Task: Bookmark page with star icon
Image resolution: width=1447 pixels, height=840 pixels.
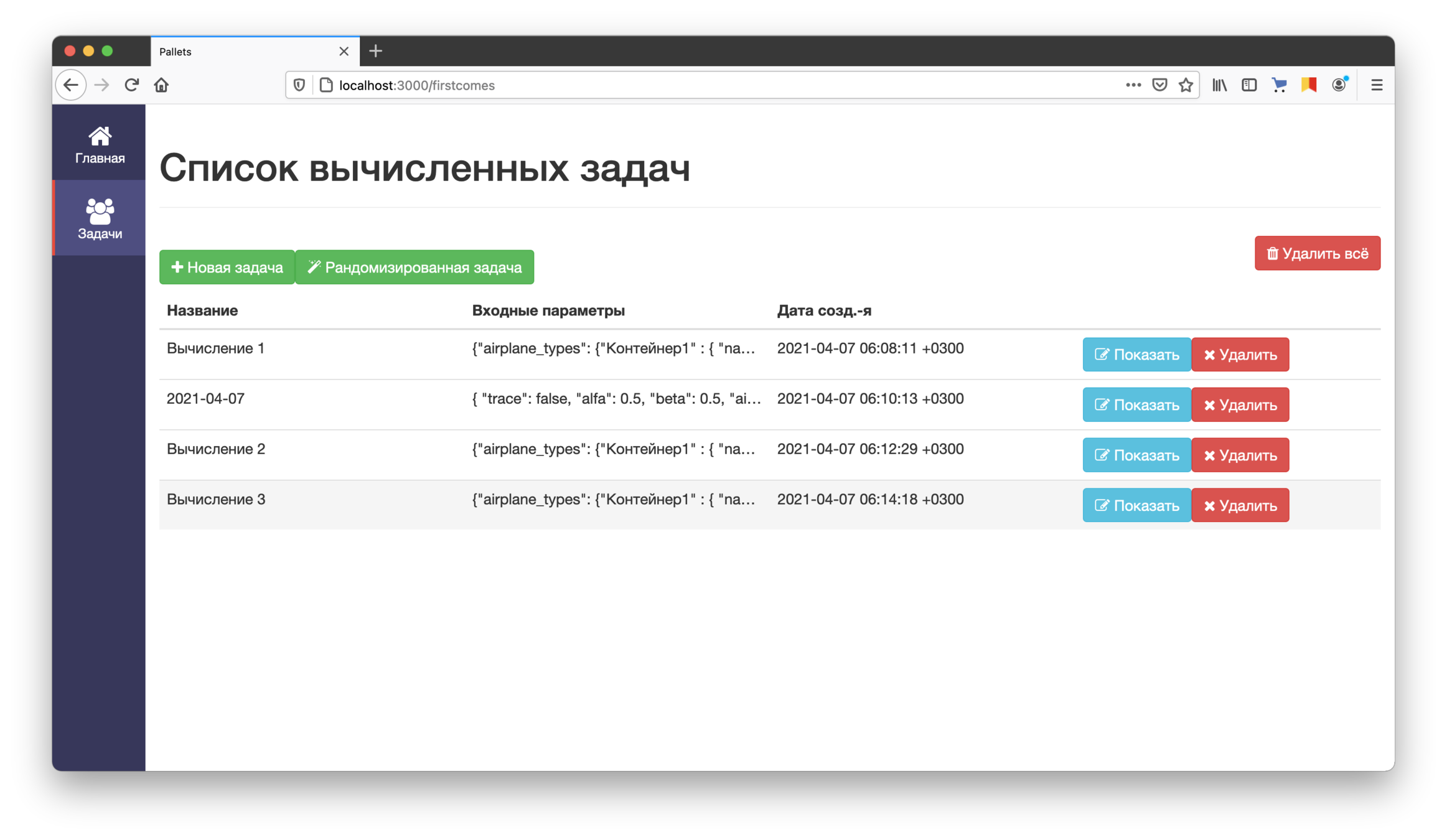Action: pyautogui.click(x=1186, y=85)
